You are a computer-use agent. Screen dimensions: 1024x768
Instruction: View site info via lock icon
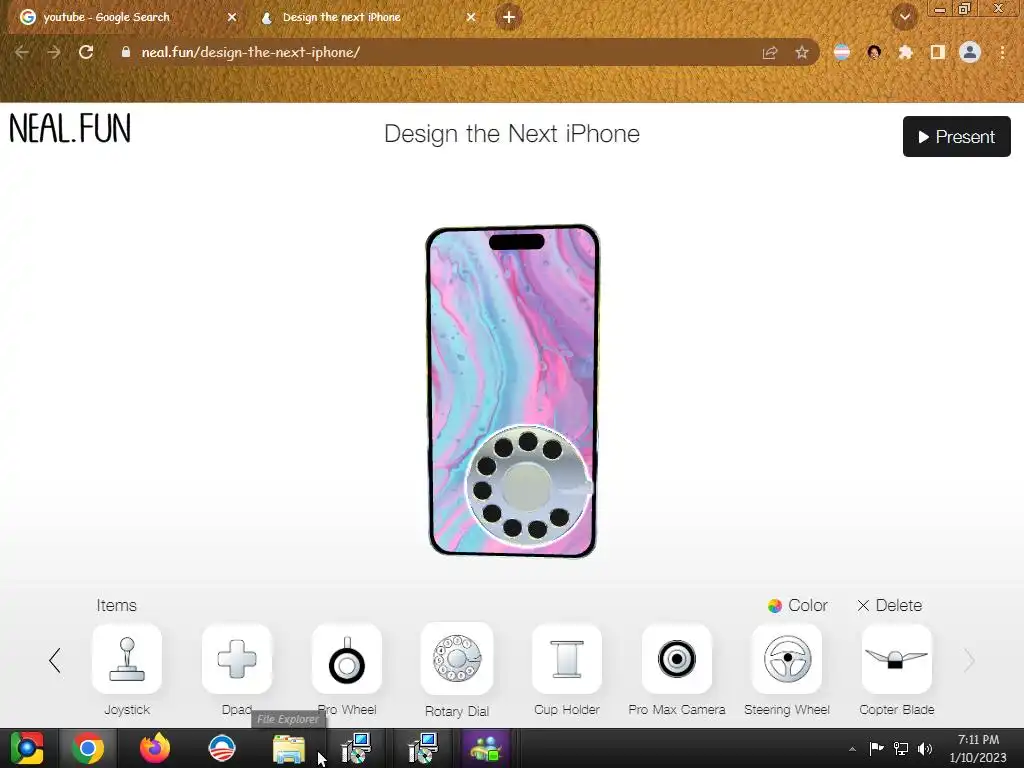tap(126, 52)
